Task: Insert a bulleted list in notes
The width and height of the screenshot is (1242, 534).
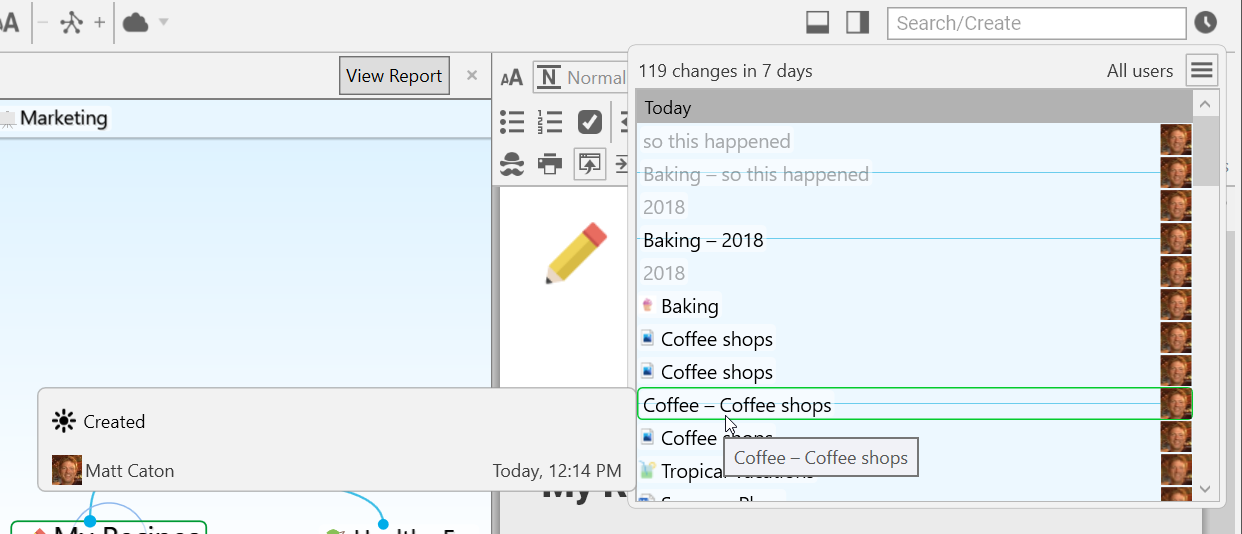Action: 512,122
